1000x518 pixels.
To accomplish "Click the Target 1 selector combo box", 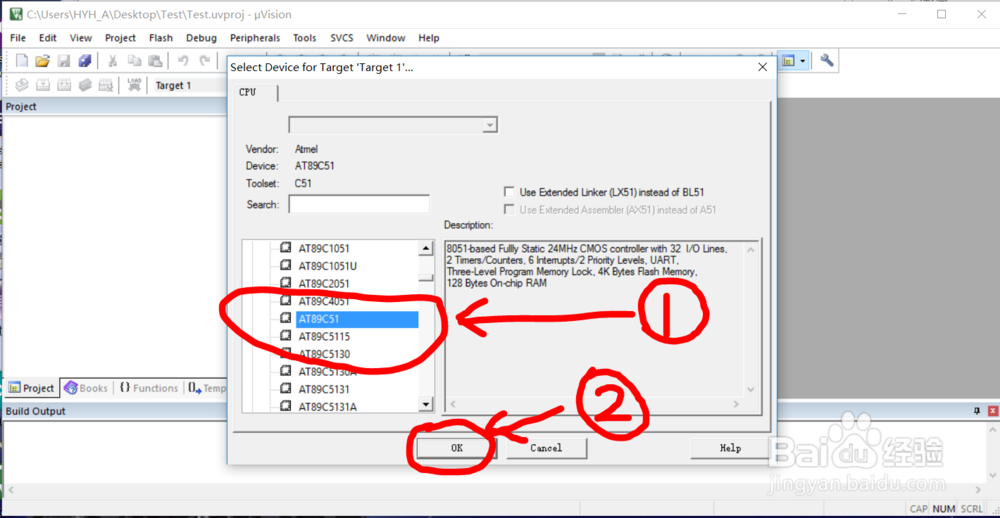I will [x=189, y=85].
